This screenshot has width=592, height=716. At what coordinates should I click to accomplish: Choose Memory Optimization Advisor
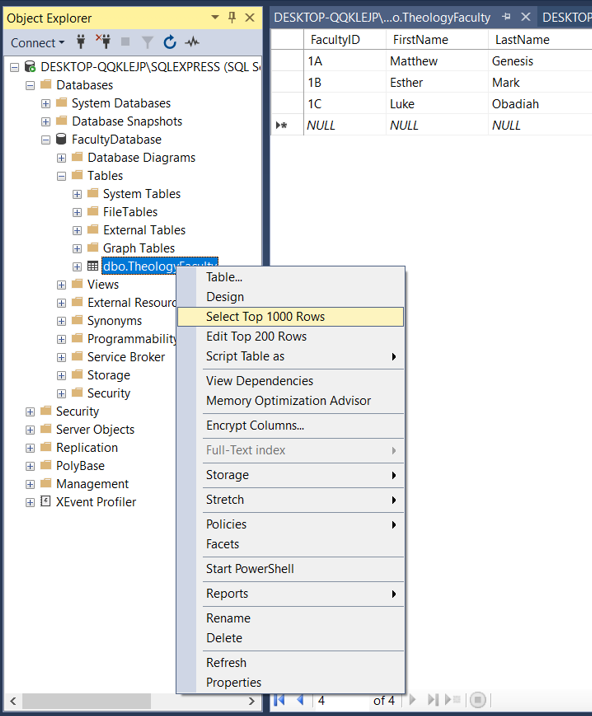(291, 400)
